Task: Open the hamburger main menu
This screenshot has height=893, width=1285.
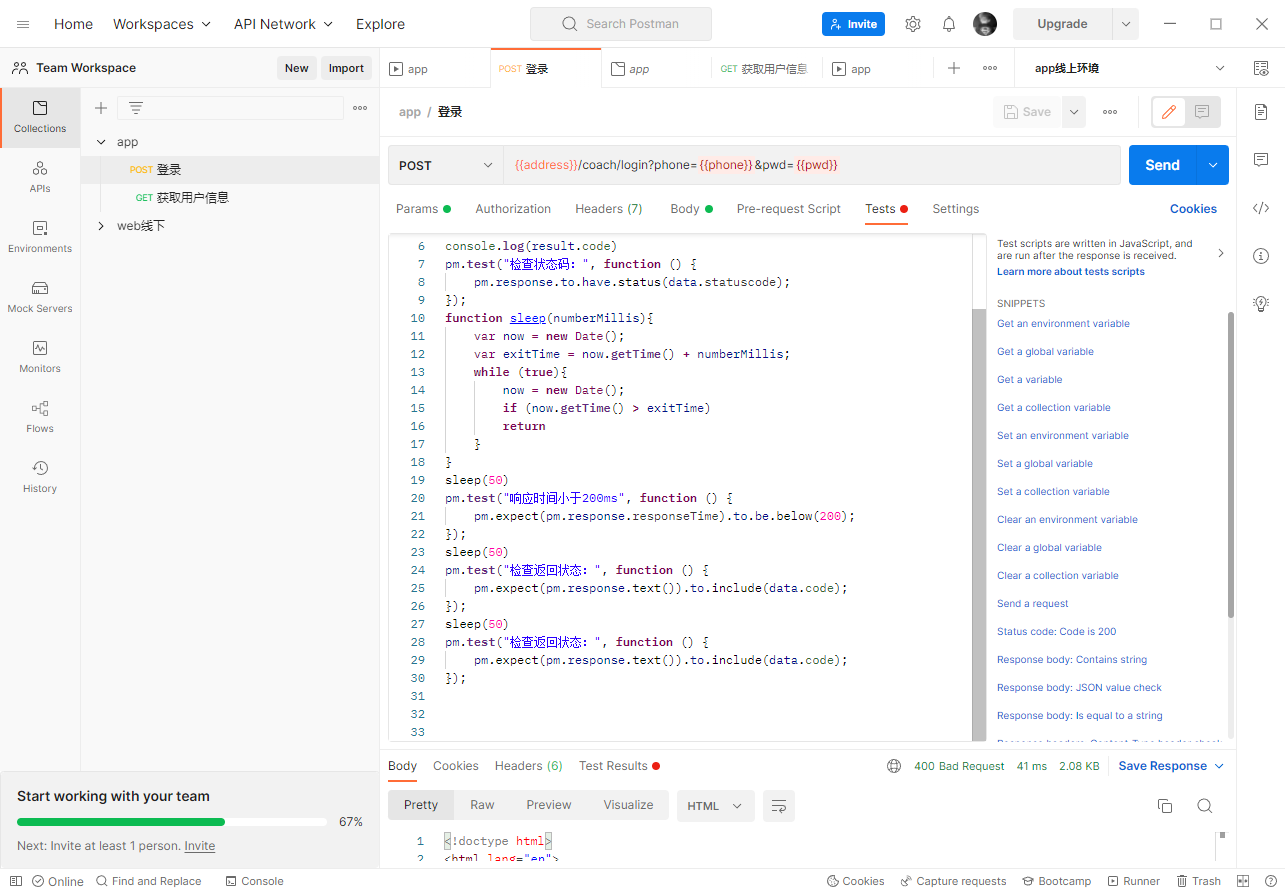Action: coord(23,24)
